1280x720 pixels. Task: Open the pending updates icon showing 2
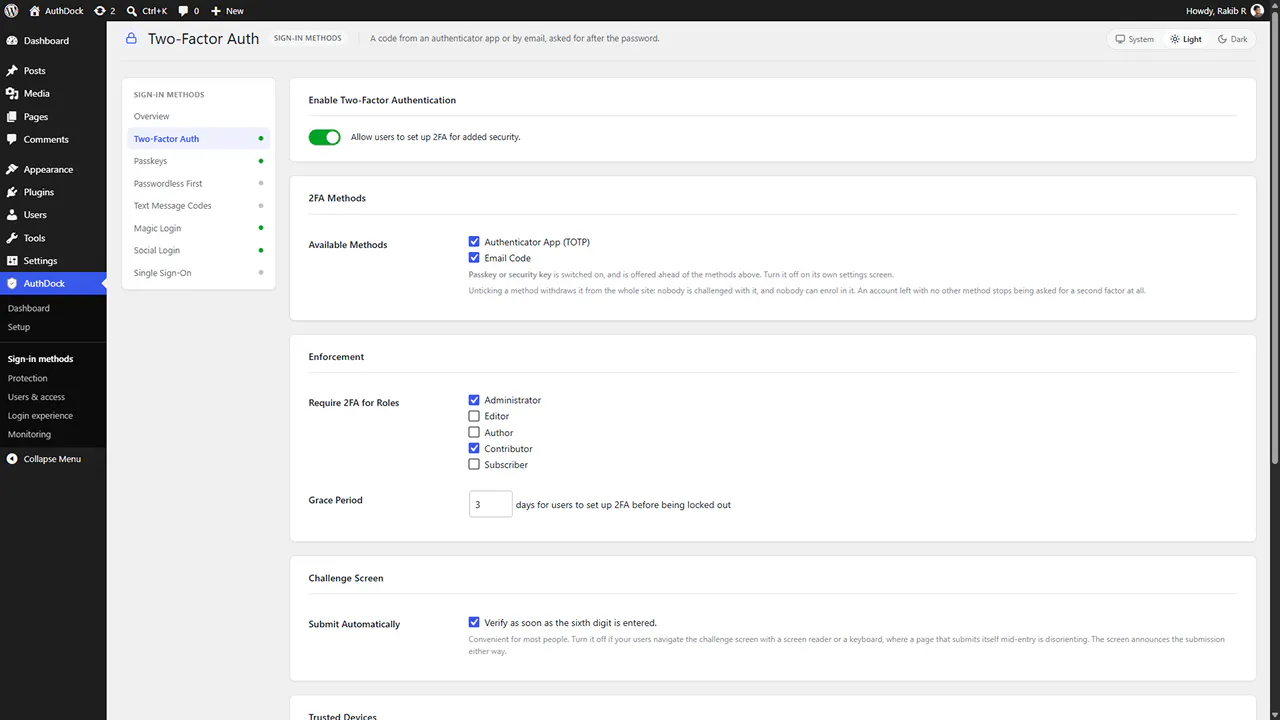click(104, 11)
